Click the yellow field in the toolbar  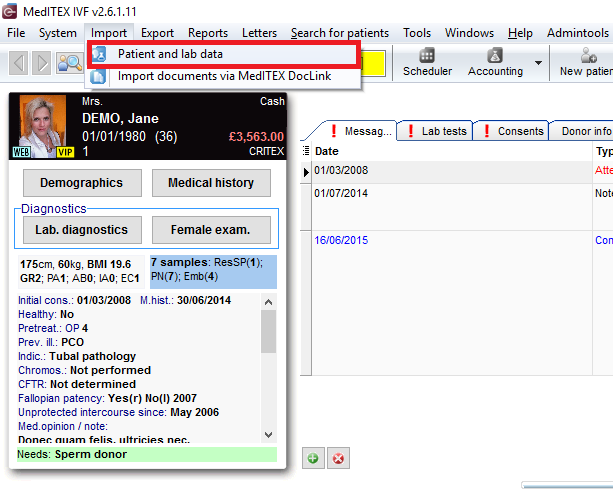point(373,63)
